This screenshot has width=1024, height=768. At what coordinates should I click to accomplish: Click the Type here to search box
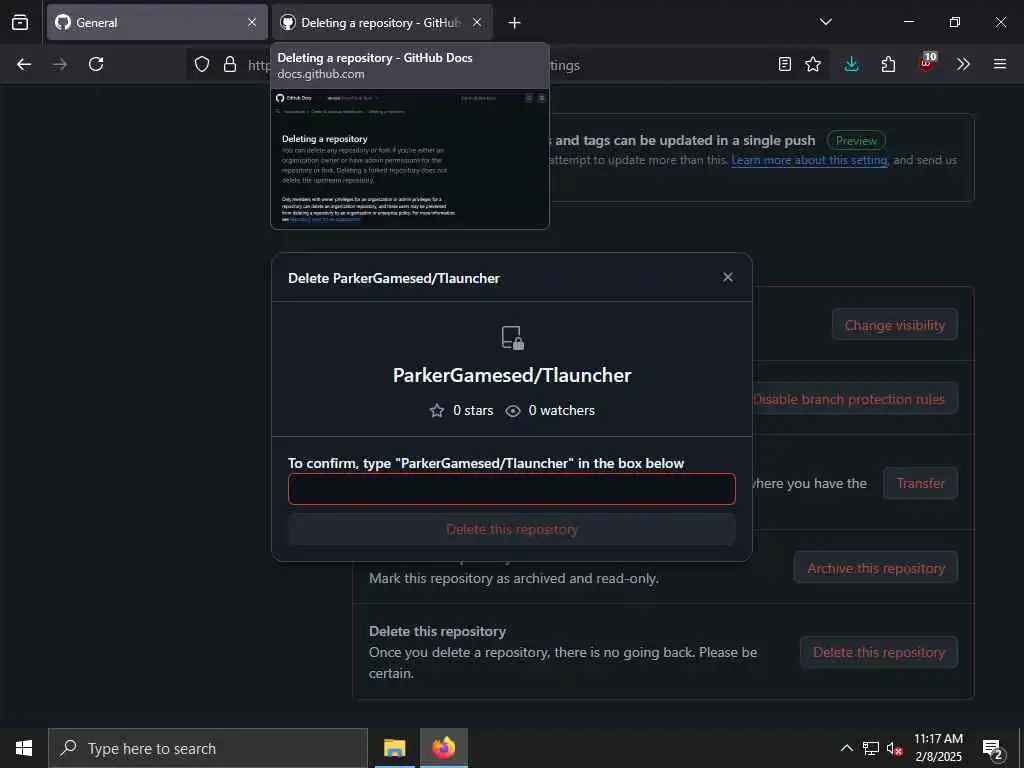[x=208, y=748]
